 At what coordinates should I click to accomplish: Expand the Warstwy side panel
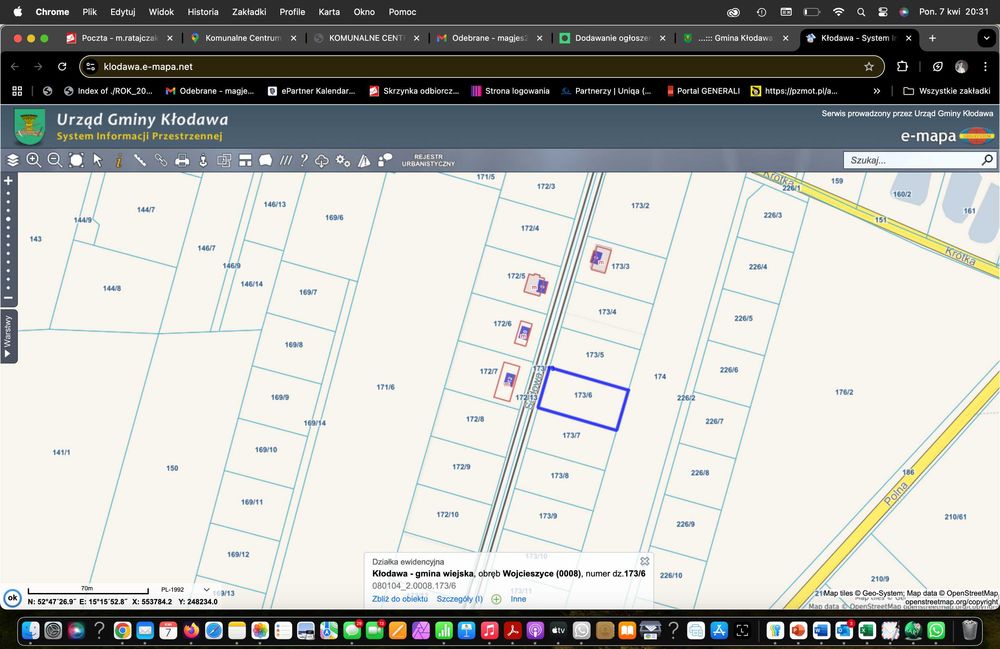point(8,336)
